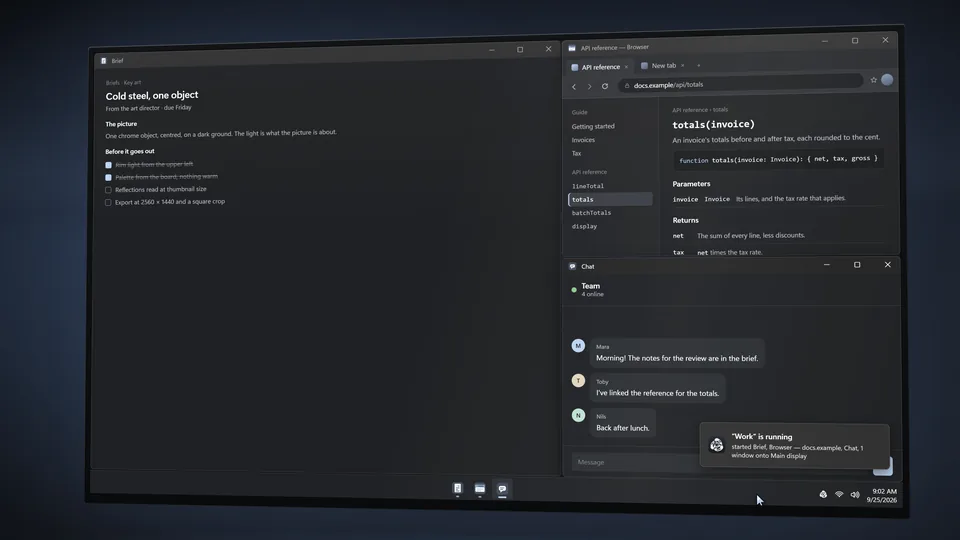Image resolution: width=960 pixels, height=540 pixels.
Task: Click the Invoice type in Parameters
Action: [x=716, y=199]
